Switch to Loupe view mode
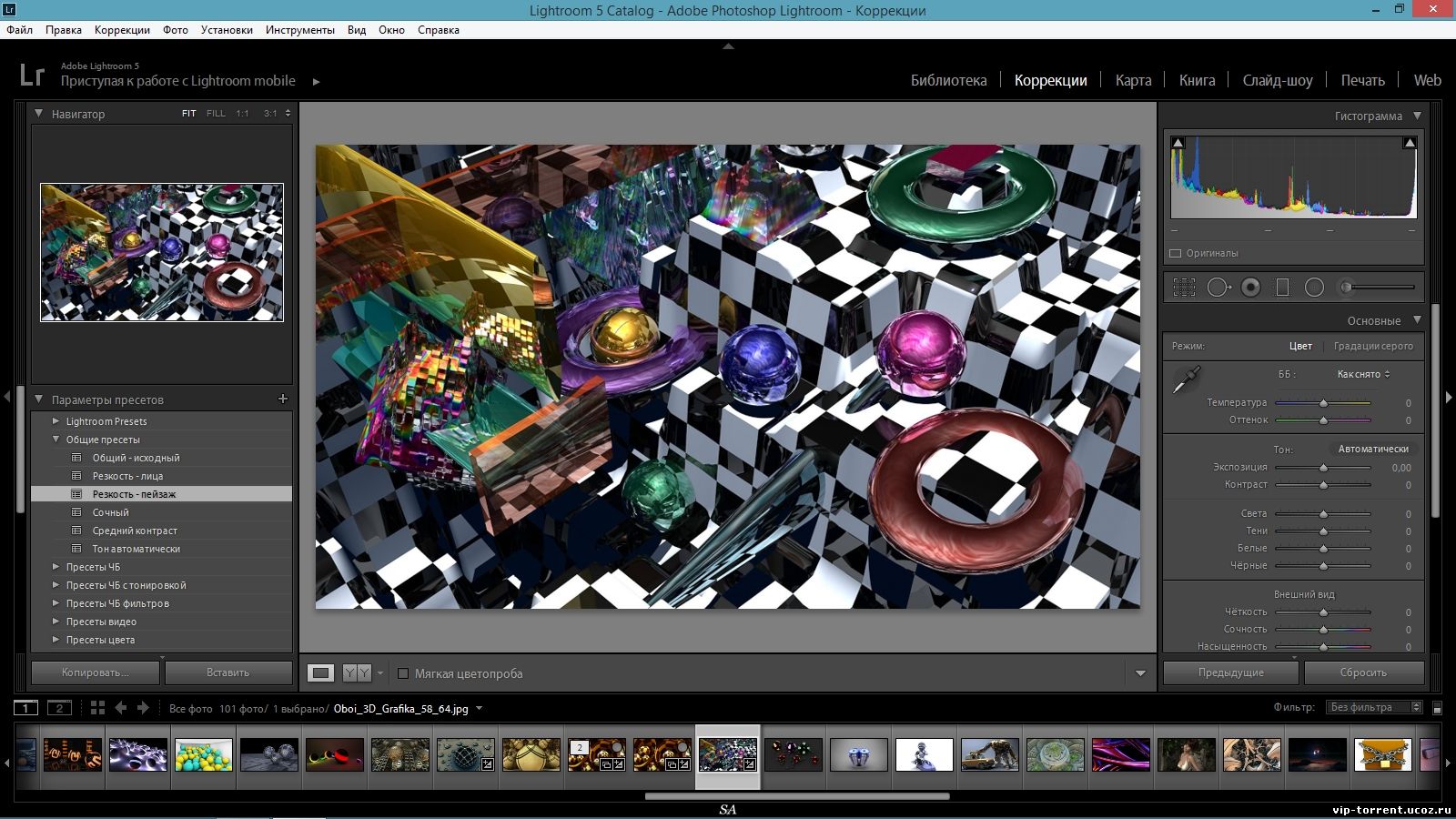The image size is (1456, 819). point(320,672)
